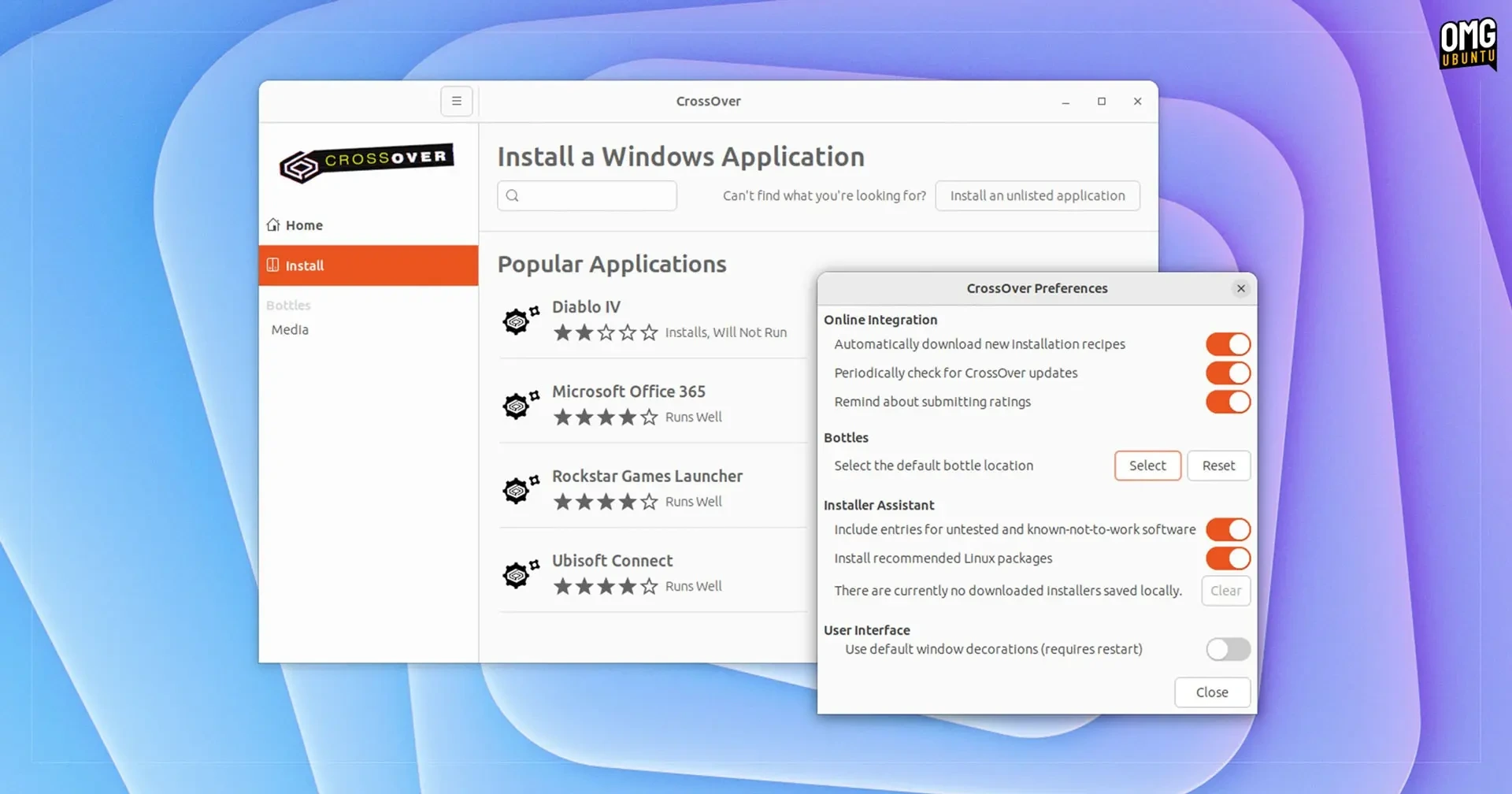Enable use default window decorations switch
Screen dimensions: 1512x794
[1228, 649]
